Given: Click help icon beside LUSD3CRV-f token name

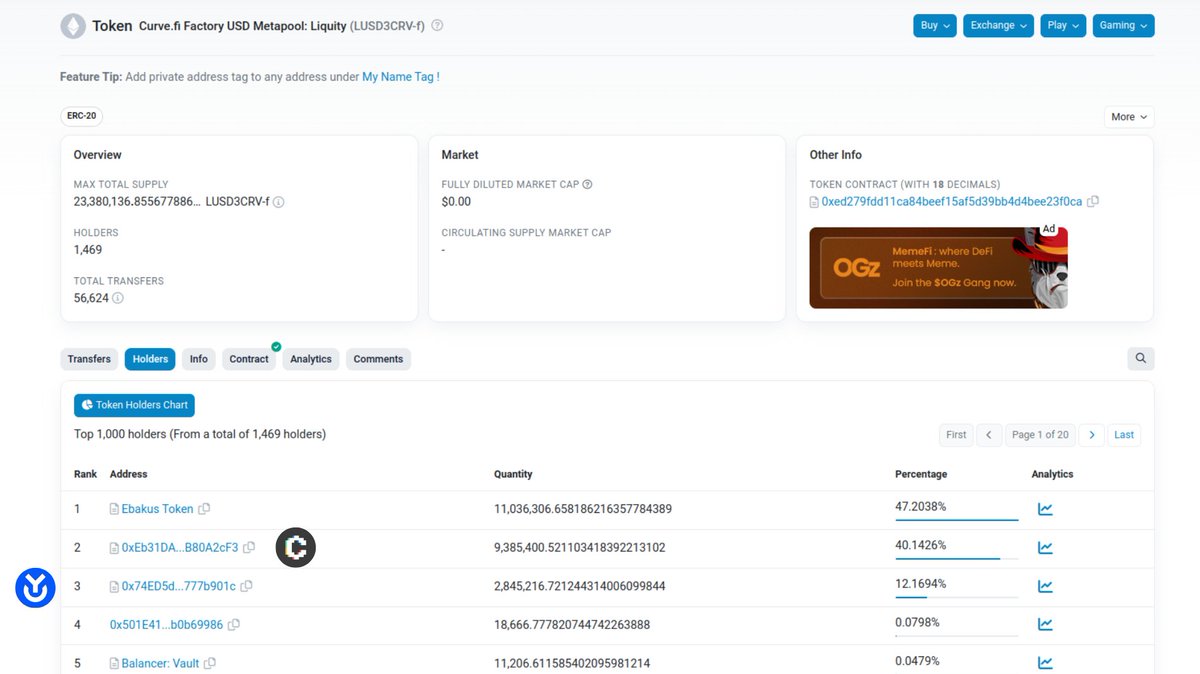Looking at the screenshot, I should 437,26.
